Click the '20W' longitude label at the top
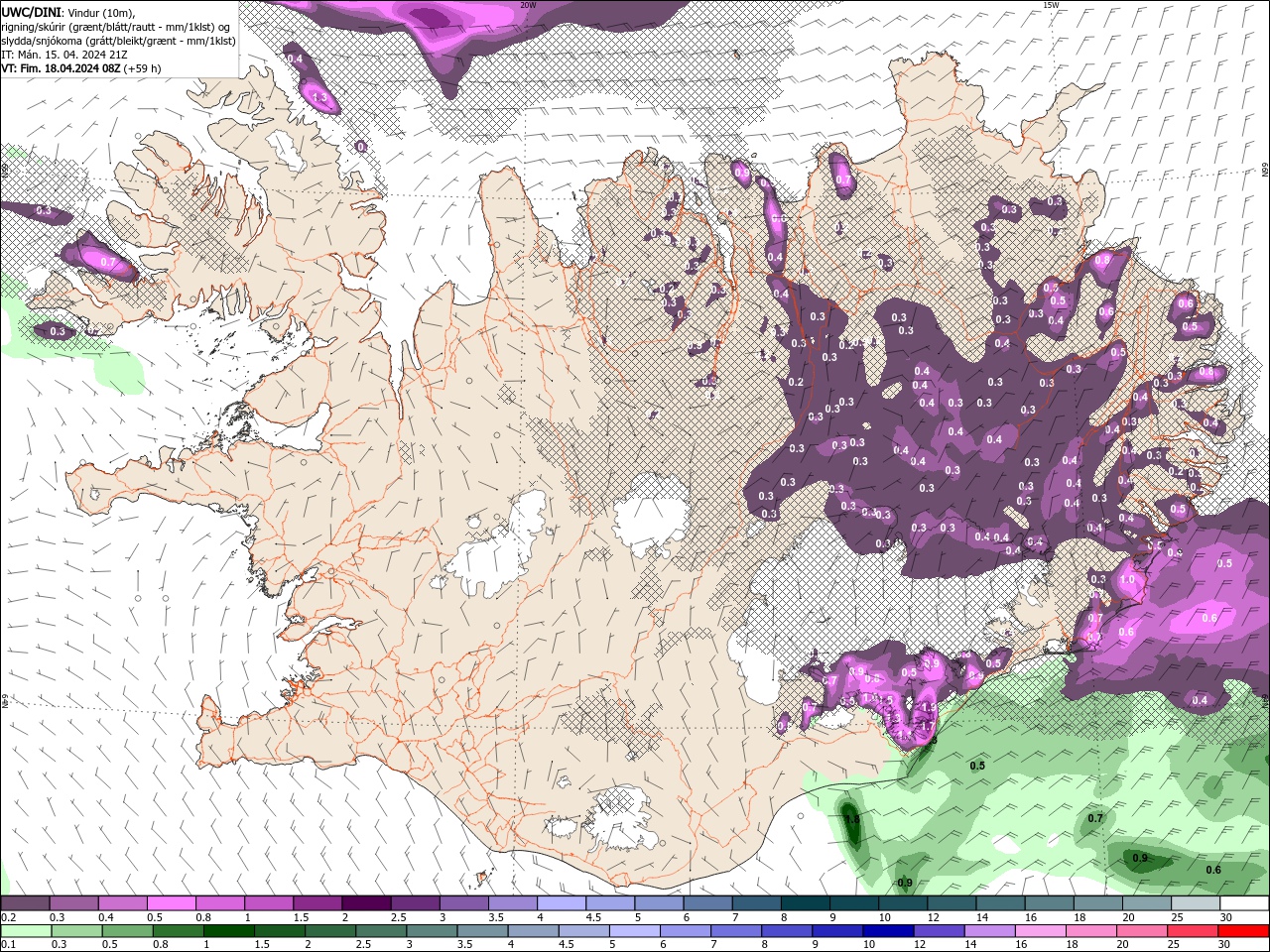The width and height of the screenshot is (1270, 952). coord(528,5)
